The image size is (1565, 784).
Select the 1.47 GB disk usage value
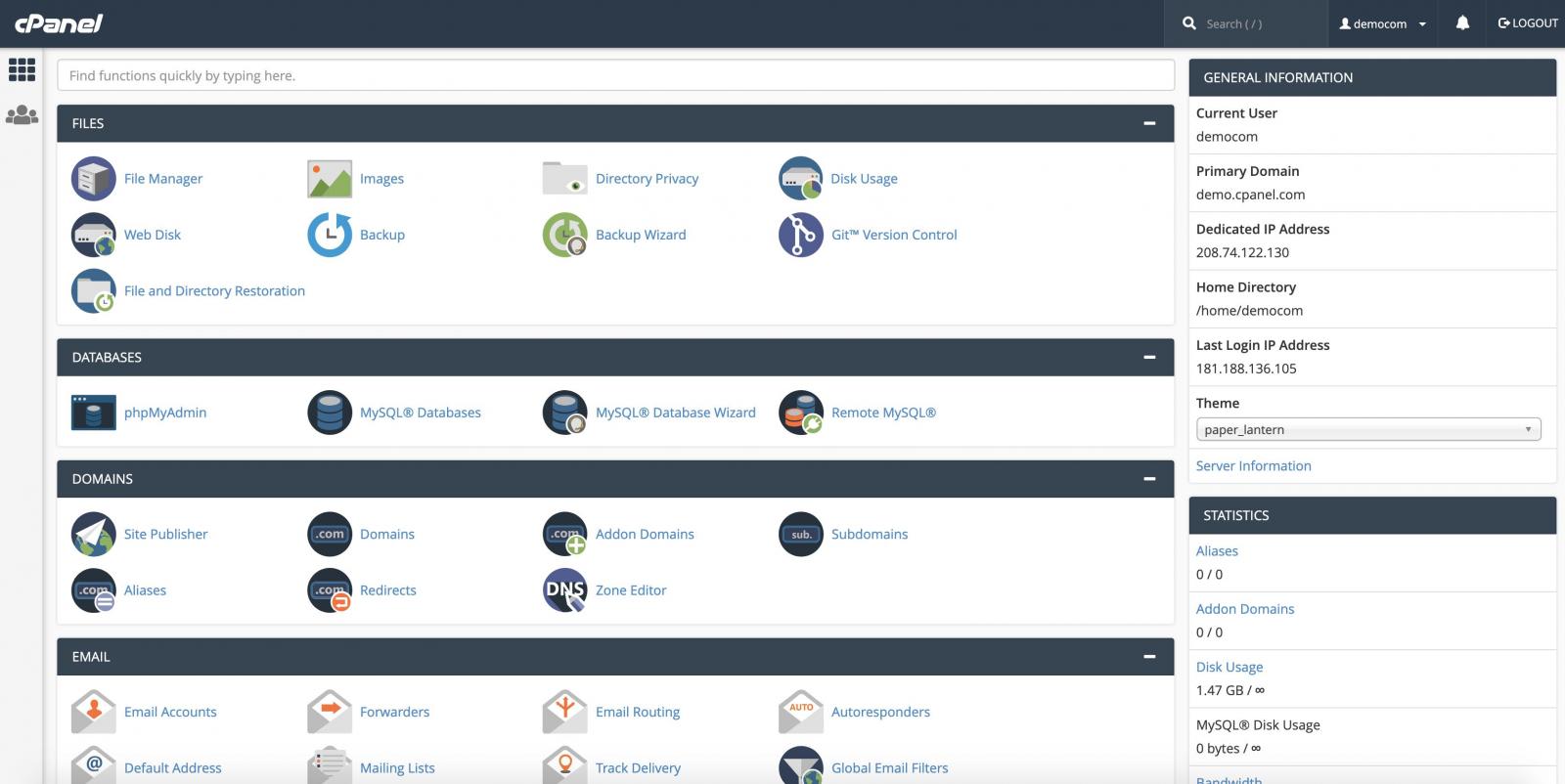1220,690
